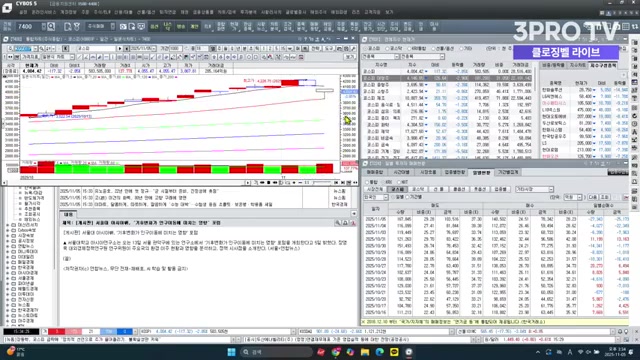640x360 pixels.
Task: Select the 15-minute period button in the chart toolbar
Action: point(283,49)
